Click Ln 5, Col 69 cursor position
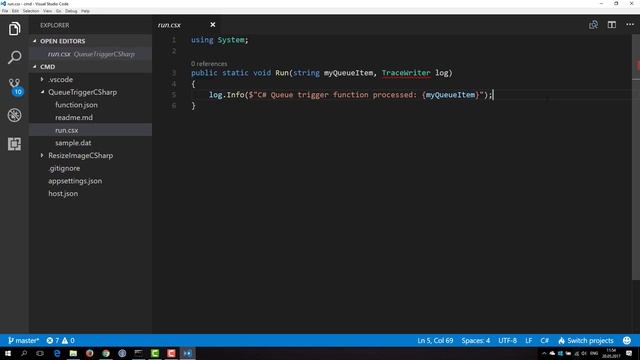 click(435, 340)
